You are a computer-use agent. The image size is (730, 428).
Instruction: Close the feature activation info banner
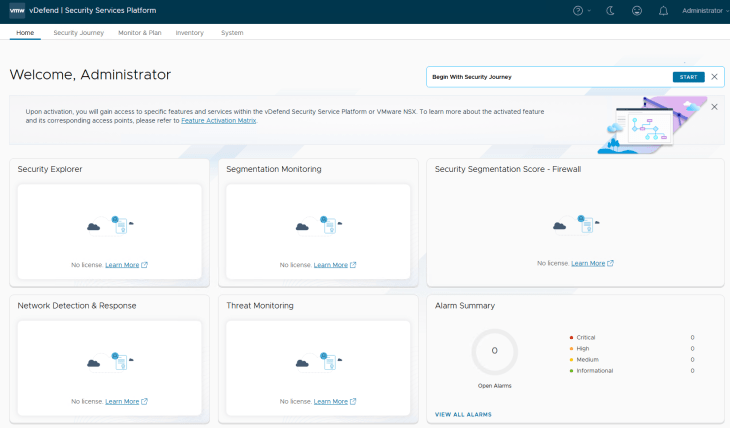pyautogui.click(x=714, y=106)
